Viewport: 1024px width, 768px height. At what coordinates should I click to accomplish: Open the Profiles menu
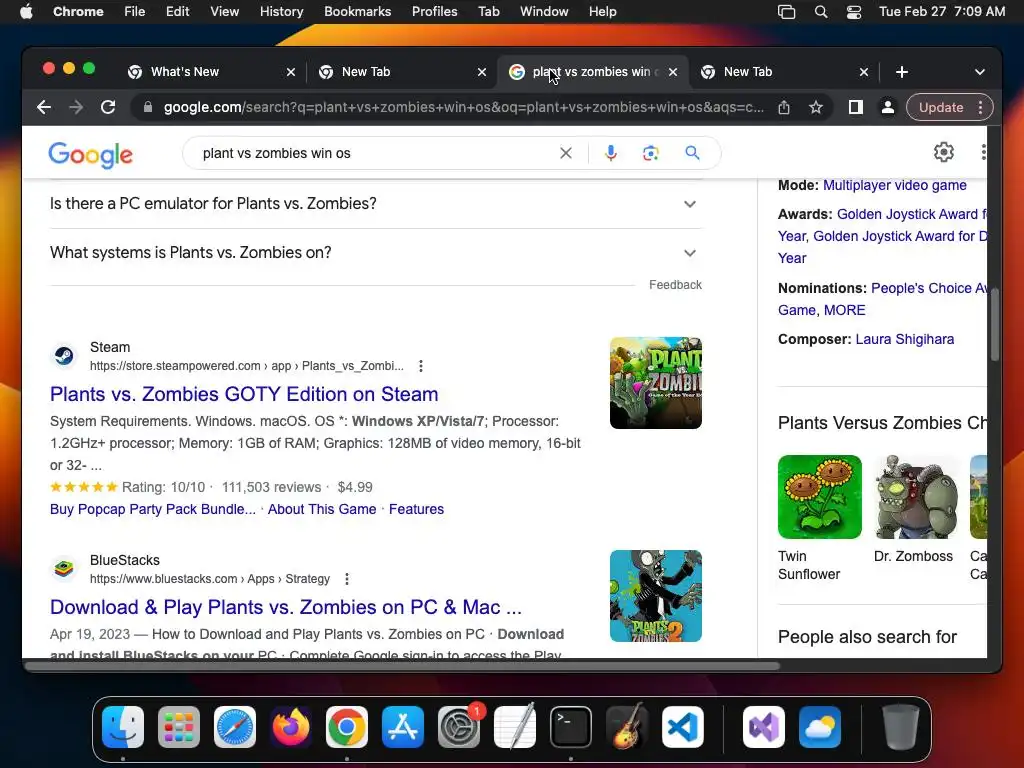434,12
